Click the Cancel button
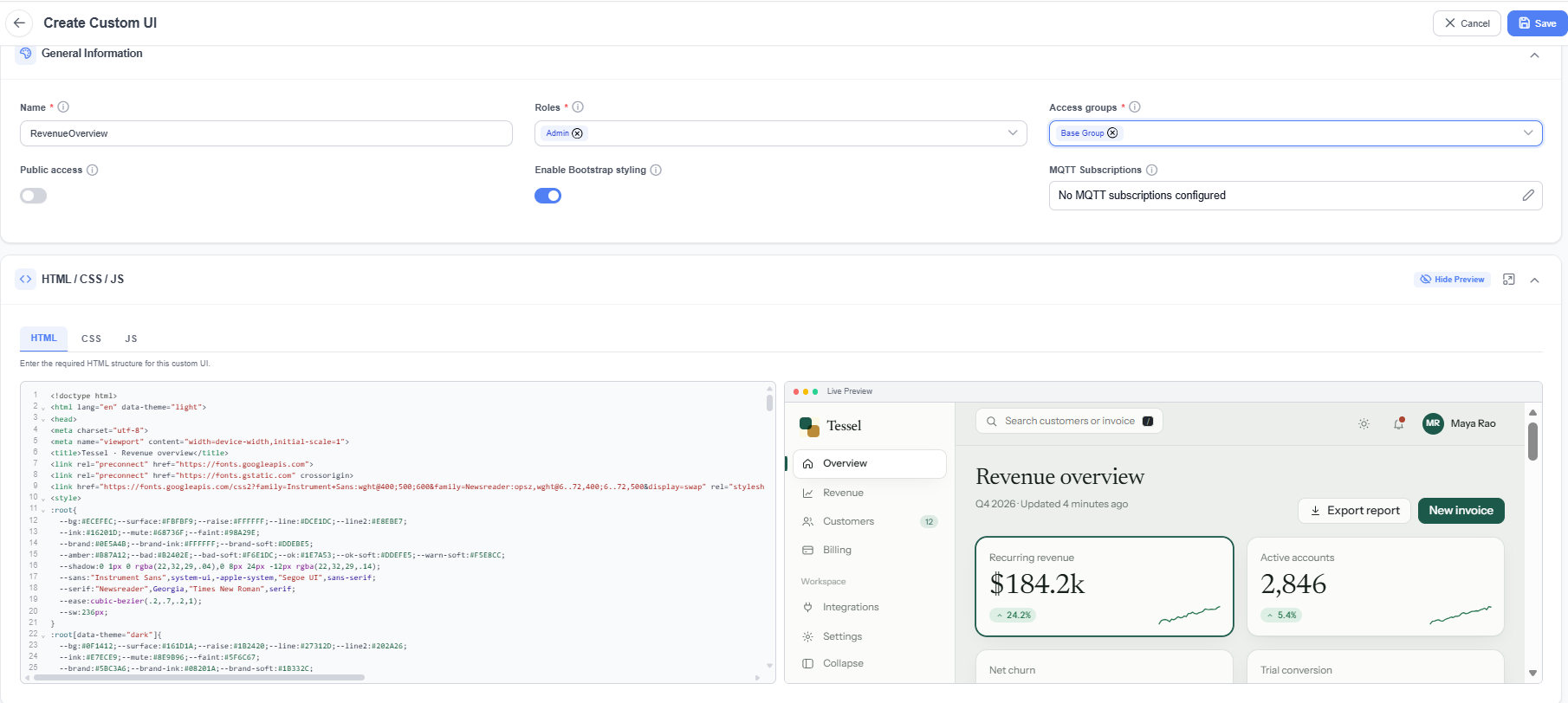The width and height of the screenshot is (1568, 703). click(x=1468, y=23)
